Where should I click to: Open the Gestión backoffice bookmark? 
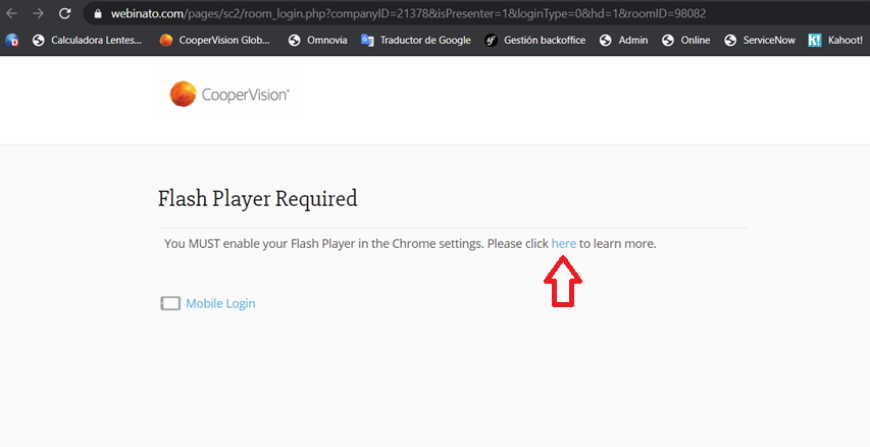[535, 40]
